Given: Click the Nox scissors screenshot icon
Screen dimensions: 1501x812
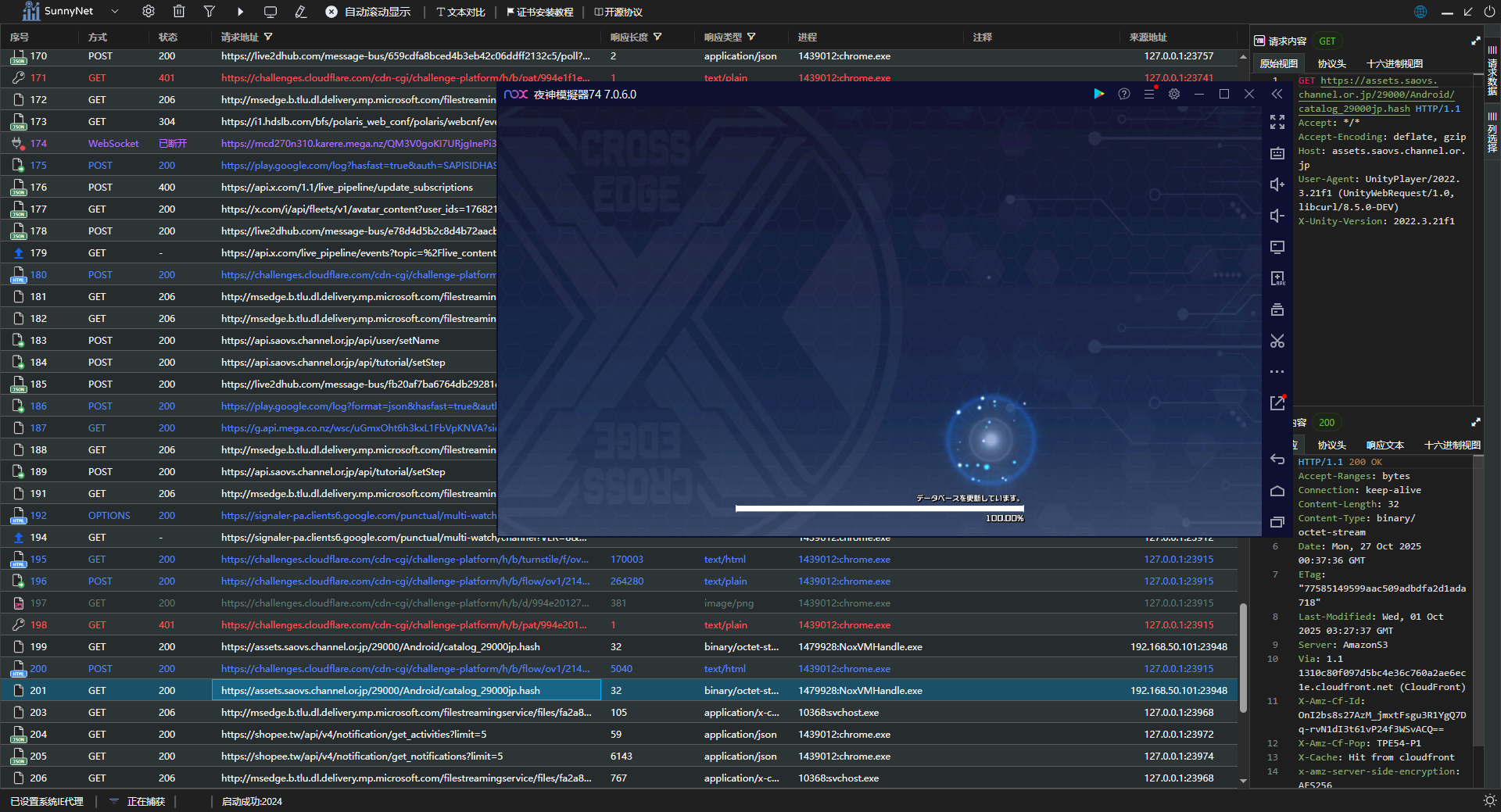Looking at the screenshot, I should 1277,341.
